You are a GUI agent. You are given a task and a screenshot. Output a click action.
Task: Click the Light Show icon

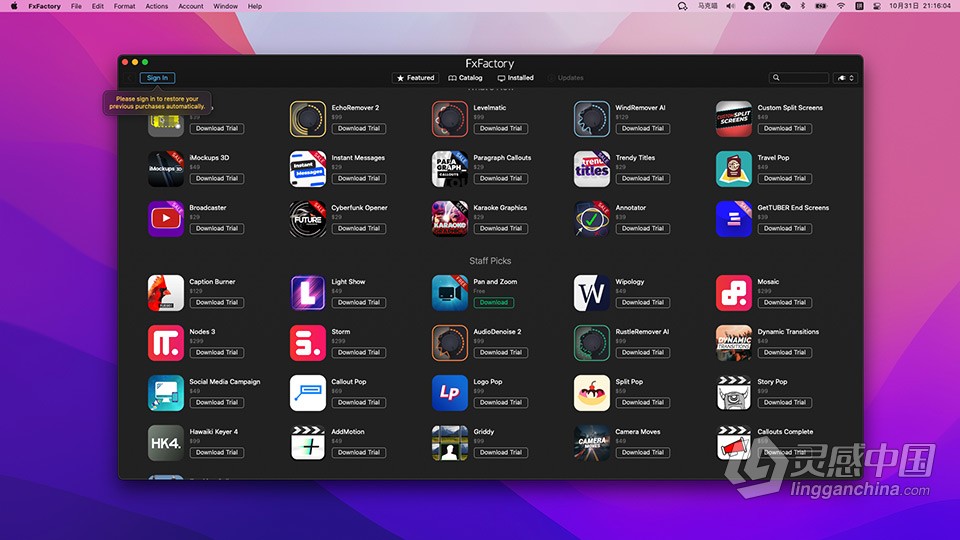pos(307,293)
